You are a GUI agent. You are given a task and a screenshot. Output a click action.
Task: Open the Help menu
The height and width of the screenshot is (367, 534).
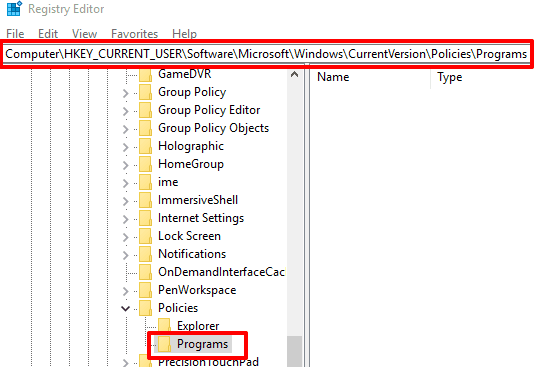point(184,34)
